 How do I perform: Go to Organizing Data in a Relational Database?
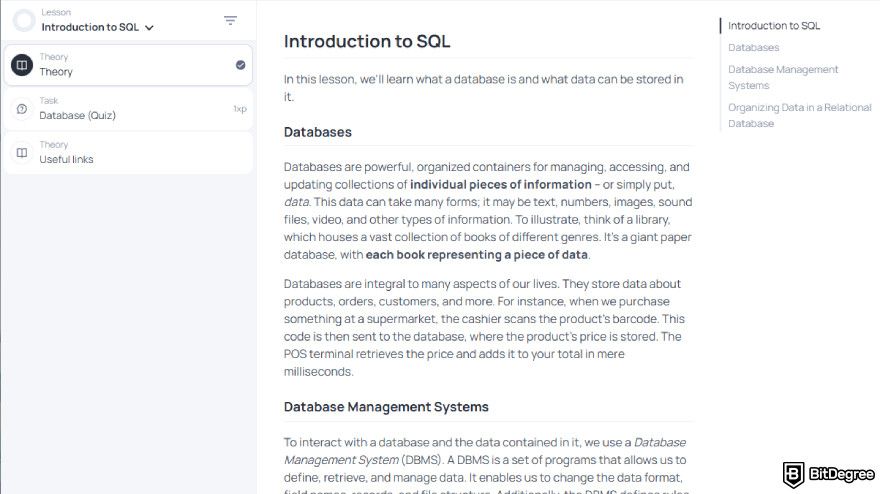(x=799, y=115)
